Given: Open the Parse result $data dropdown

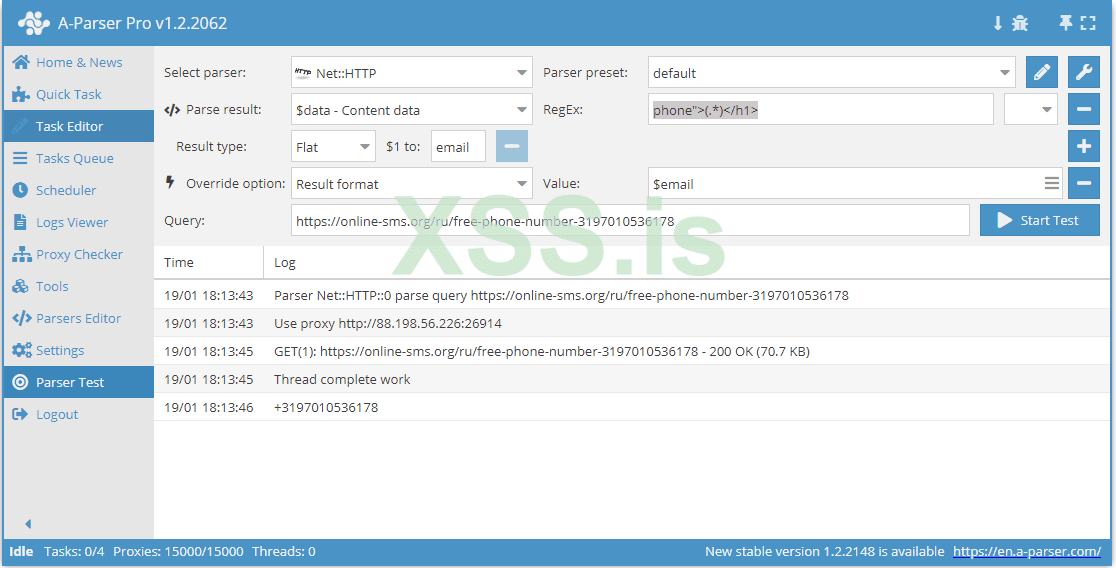Looking at the screenshot, I should 411,110.
